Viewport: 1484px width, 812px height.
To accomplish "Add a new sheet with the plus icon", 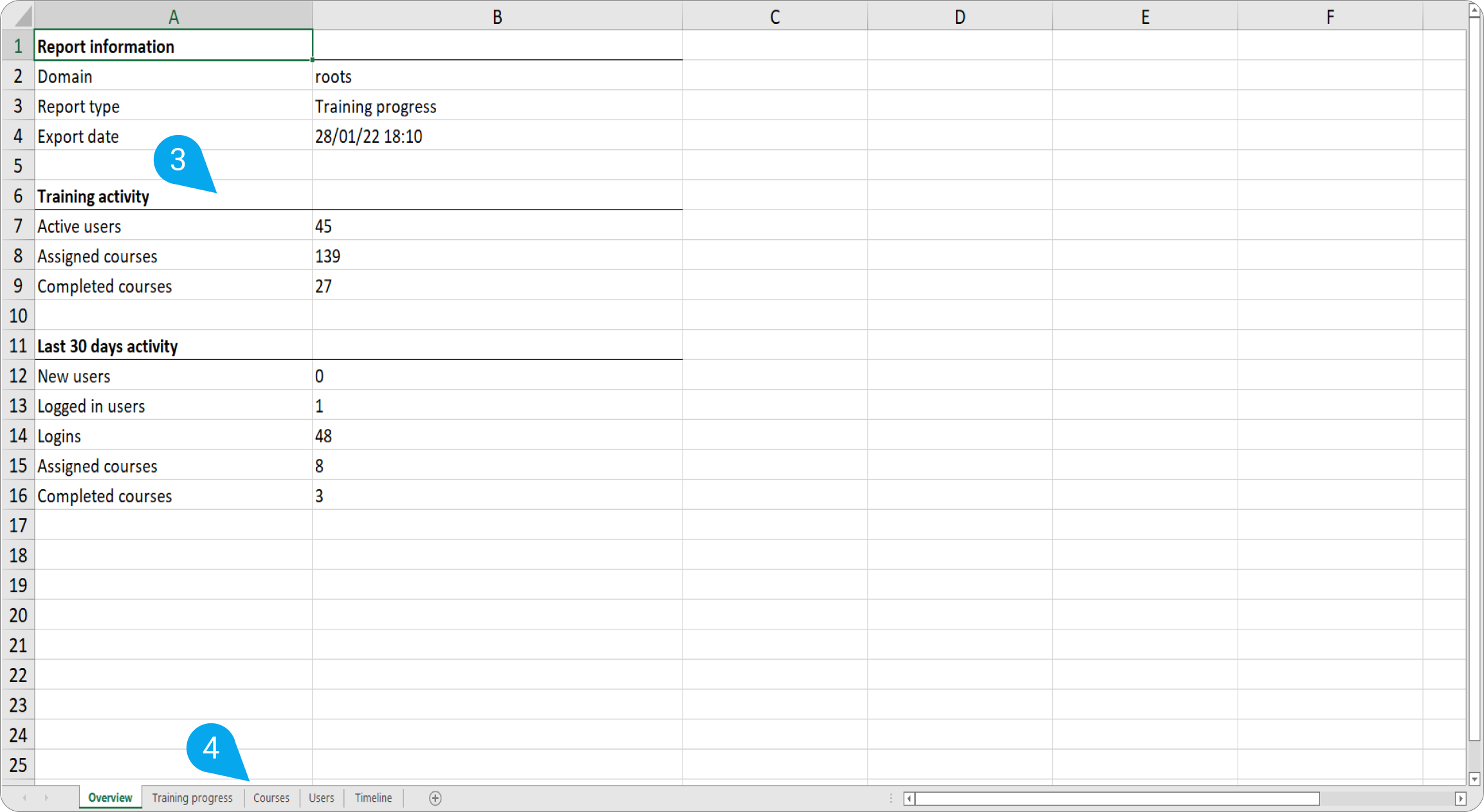I will point(435,798).
